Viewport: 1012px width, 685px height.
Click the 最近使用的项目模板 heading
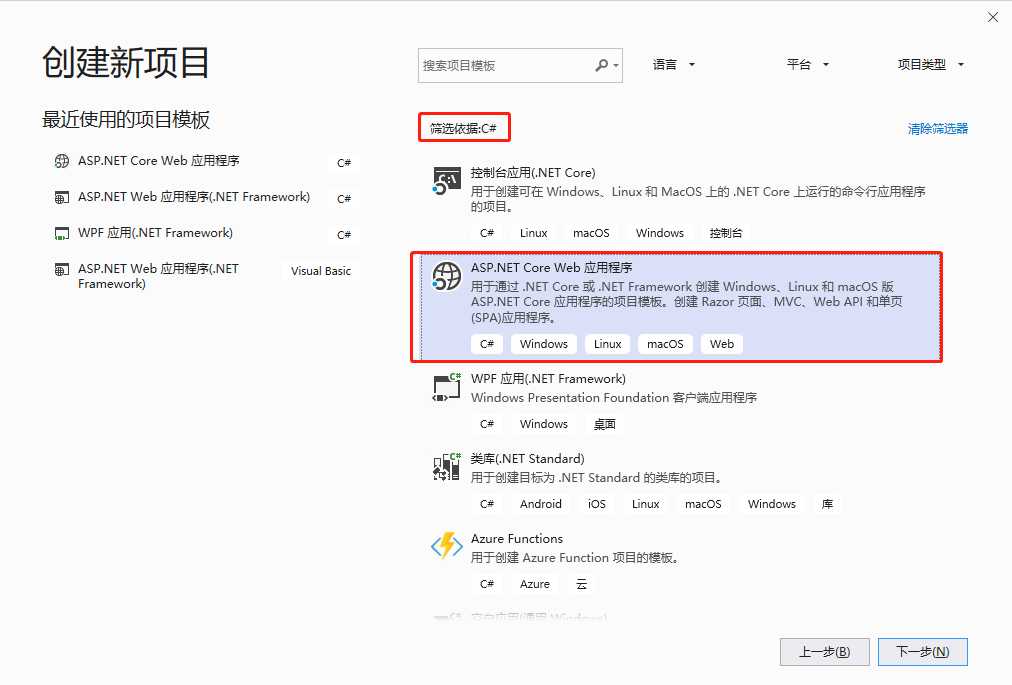(126, 119)
